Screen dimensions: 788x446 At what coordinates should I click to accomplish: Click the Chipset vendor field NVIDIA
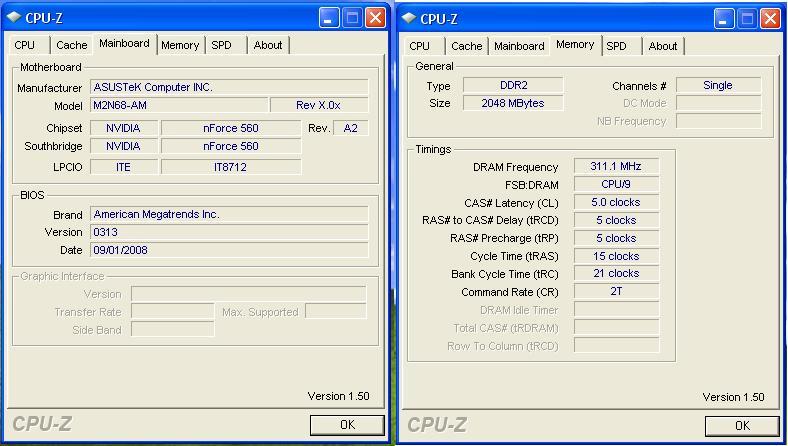124,128
